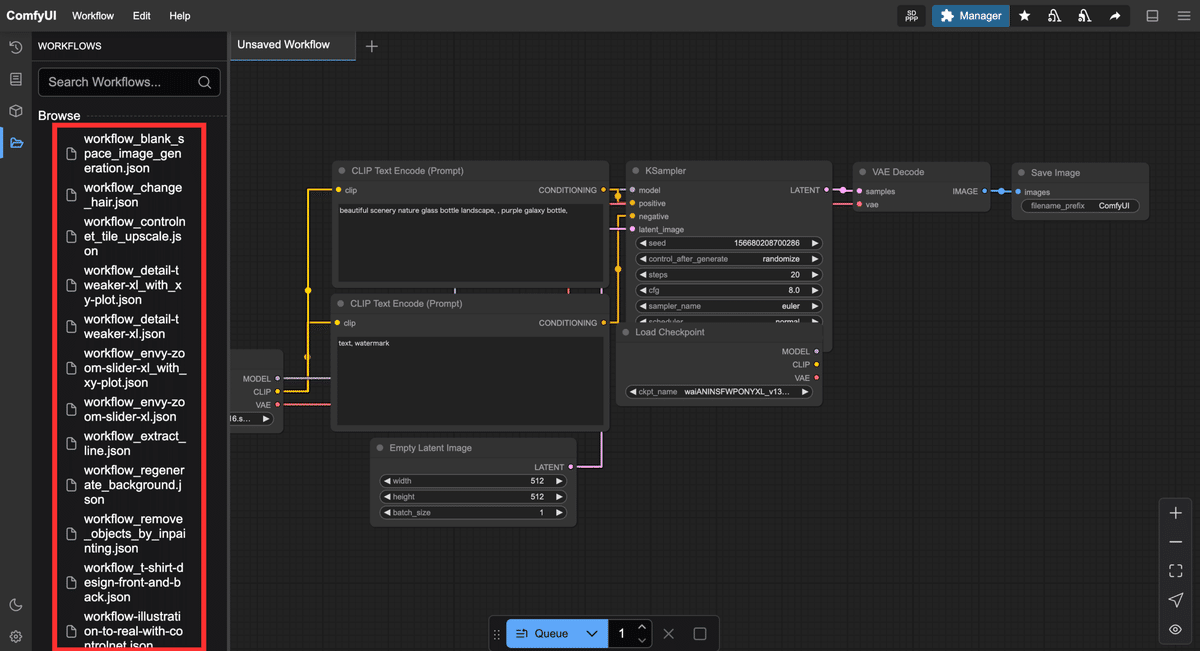The height and width of the screenshot is (651, 1200).
Task: Click the star favorites icon
Action: click(1024, 16)
